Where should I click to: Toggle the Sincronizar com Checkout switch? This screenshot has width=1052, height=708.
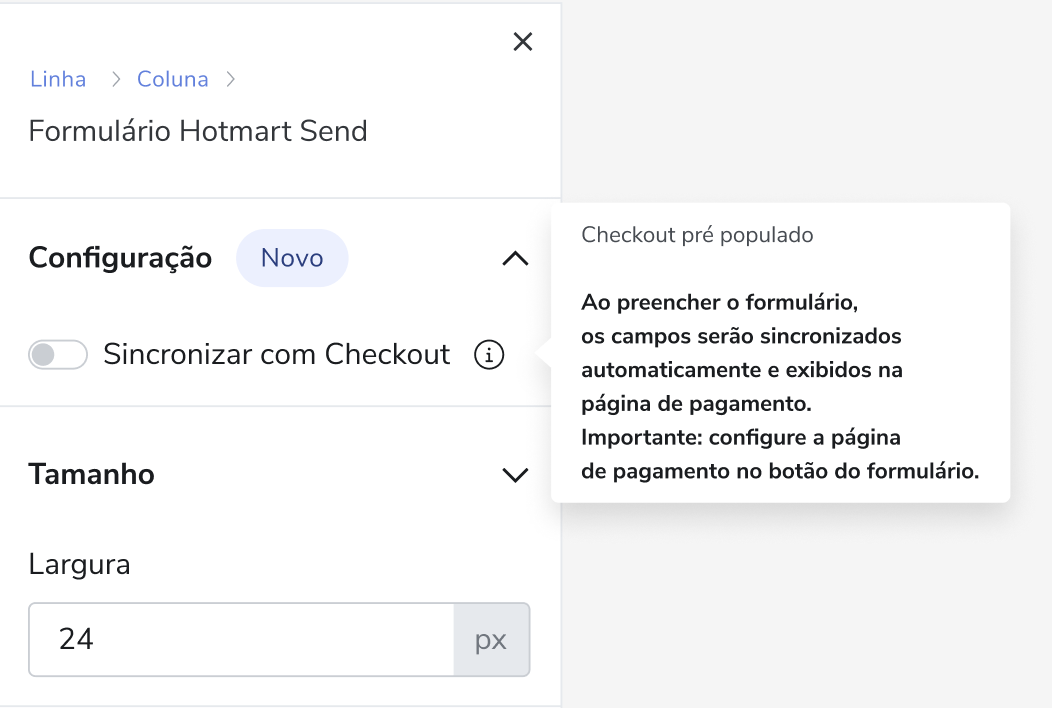[x=58, y=354]
